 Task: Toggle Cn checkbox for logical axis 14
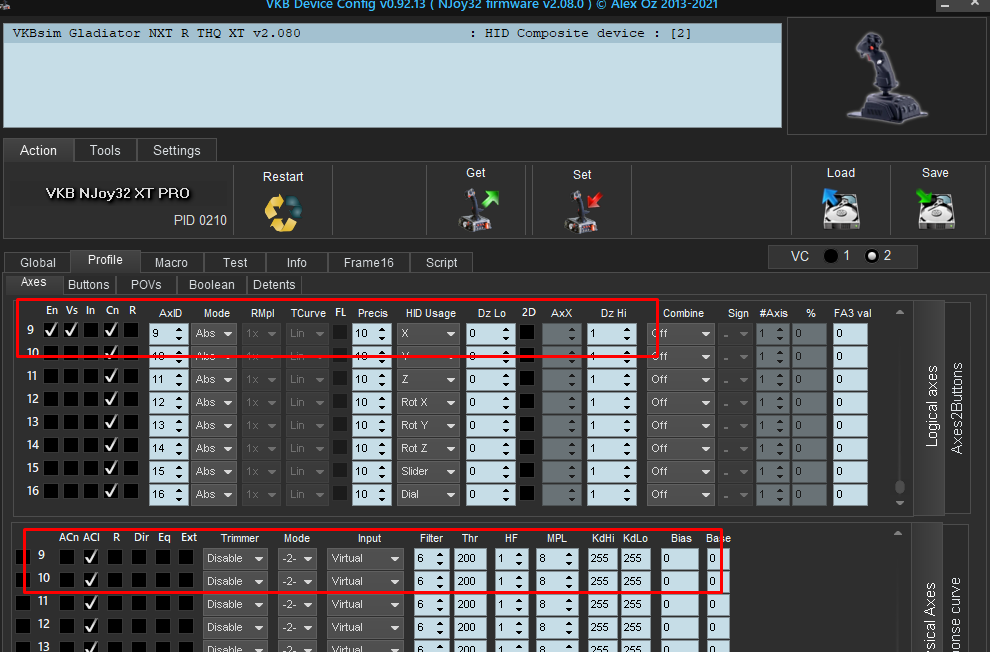111,445
